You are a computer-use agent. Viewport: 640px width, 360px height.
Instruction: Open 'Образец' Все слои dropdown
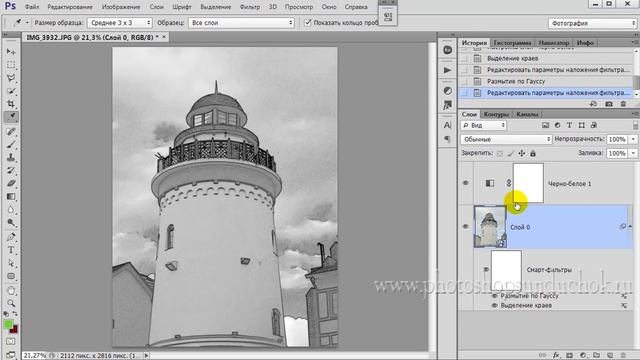point(241,23)
